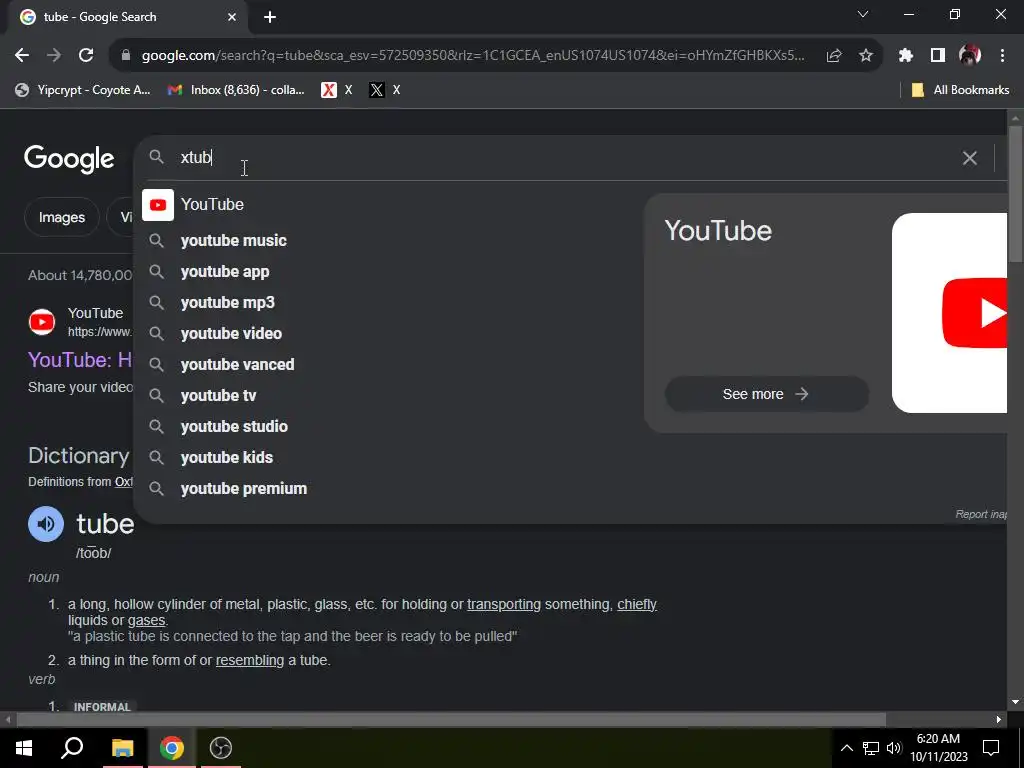
Task: Reload the current page
Action: [86, 56]
